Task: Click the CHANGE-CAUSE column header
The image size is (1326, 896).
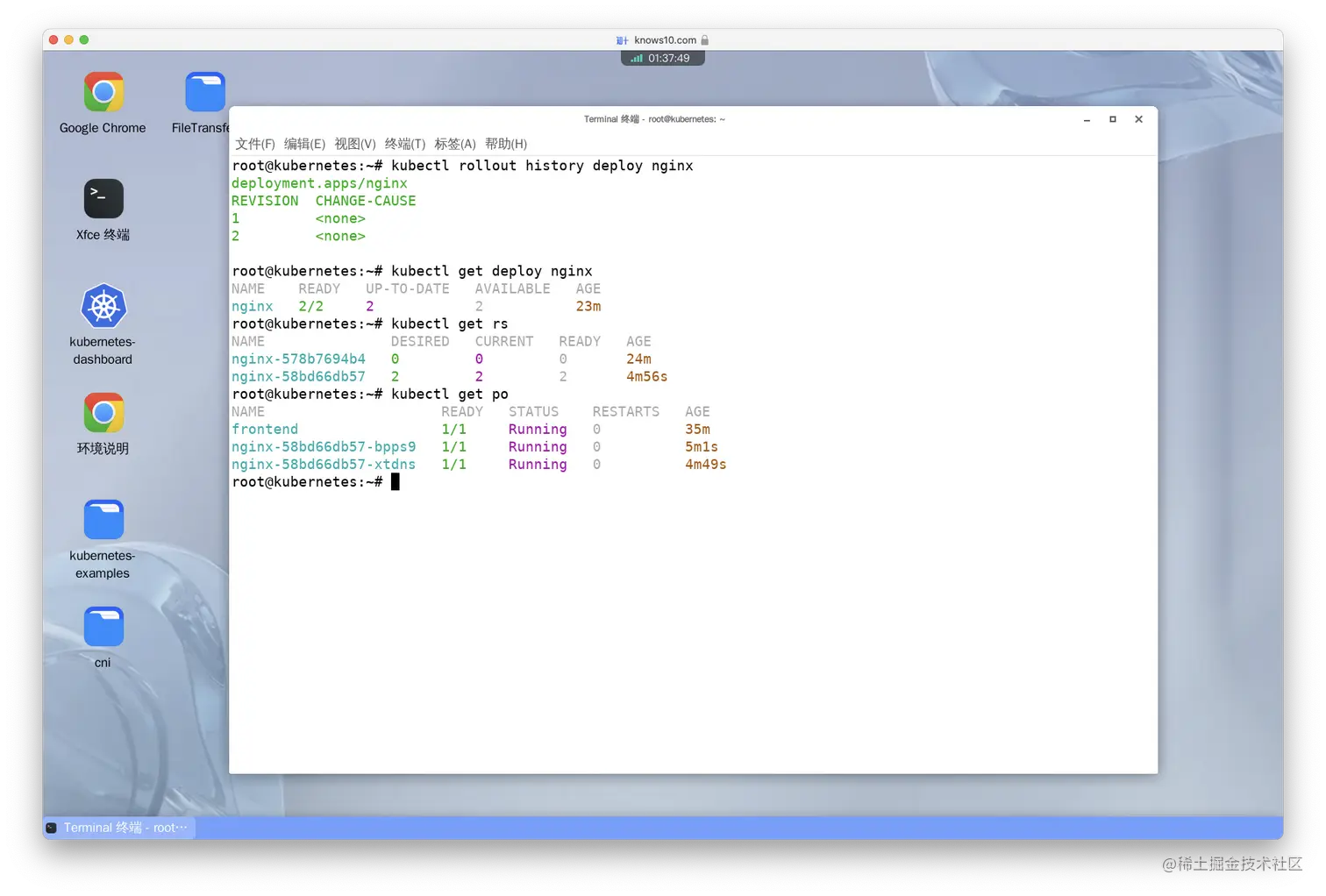Action: coord(366,201)
